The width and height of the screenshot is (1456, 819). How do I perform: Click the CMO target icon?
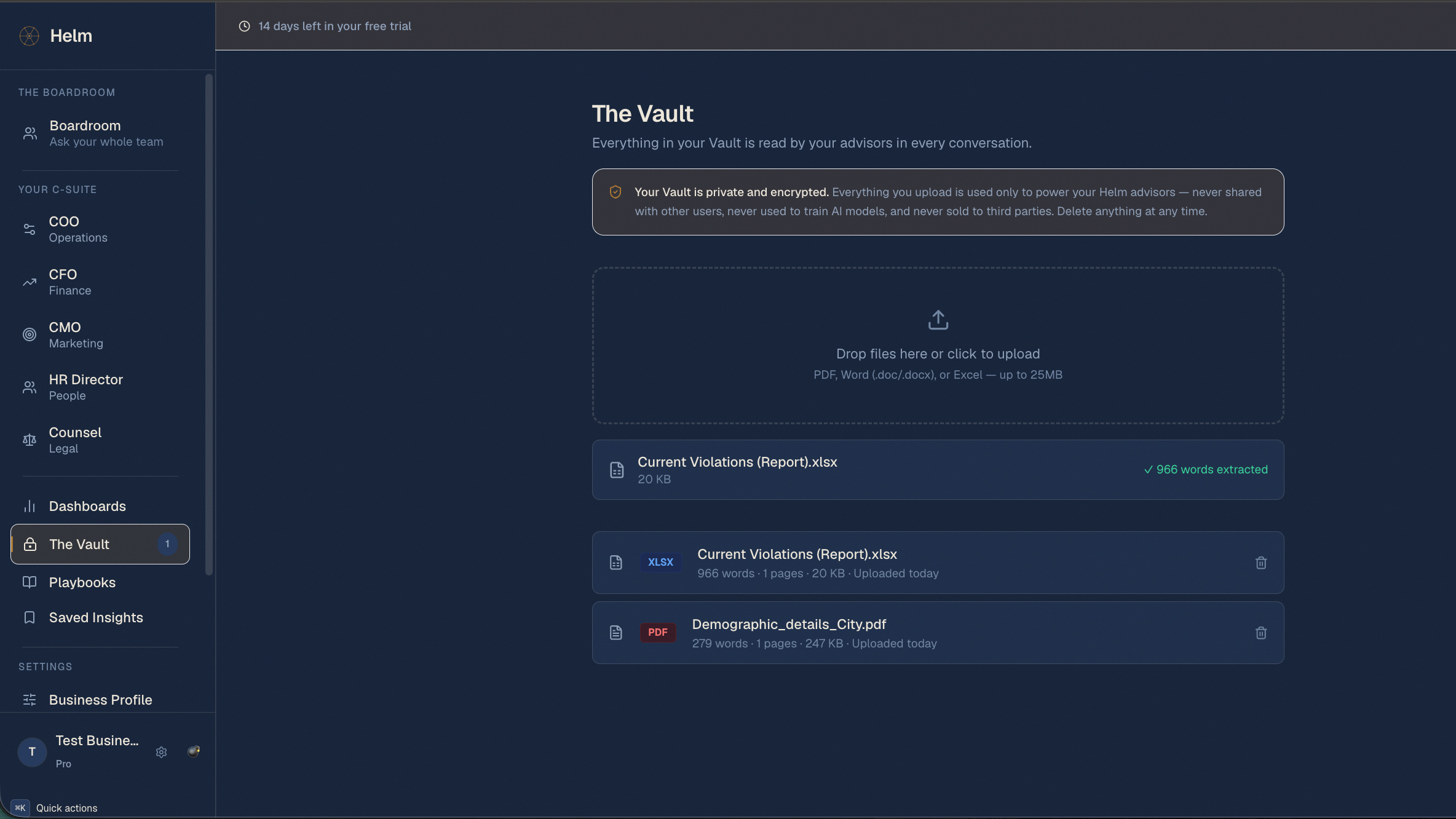click(30, 334)
